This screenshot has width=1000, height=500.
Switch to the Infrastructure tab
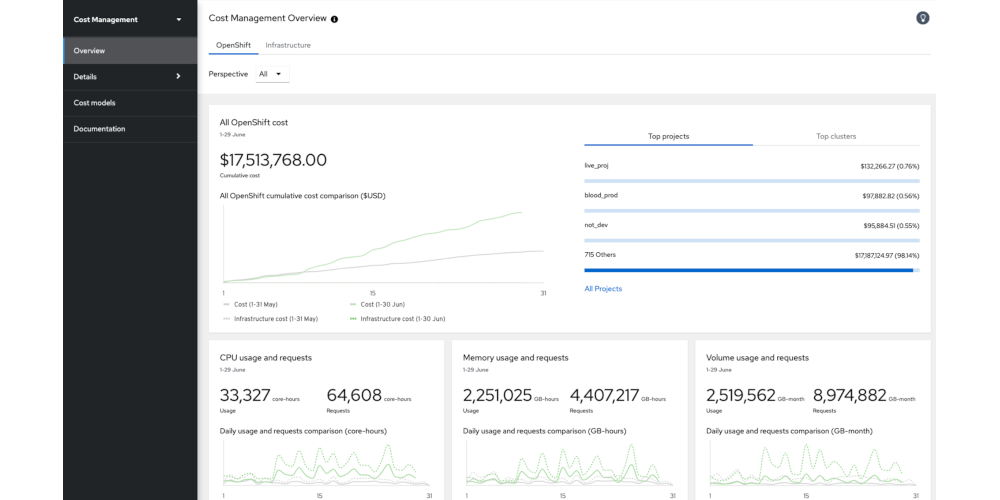288,45
